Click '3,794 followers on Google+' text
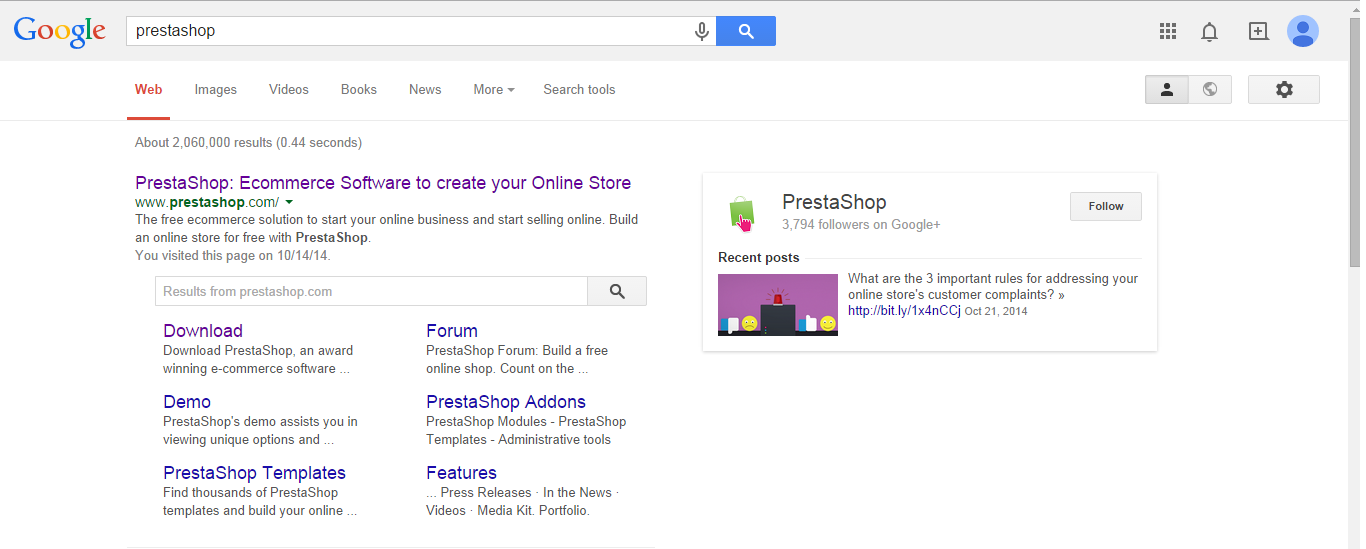This screenshot has height=549, width=1366. [x=861, y=225]
